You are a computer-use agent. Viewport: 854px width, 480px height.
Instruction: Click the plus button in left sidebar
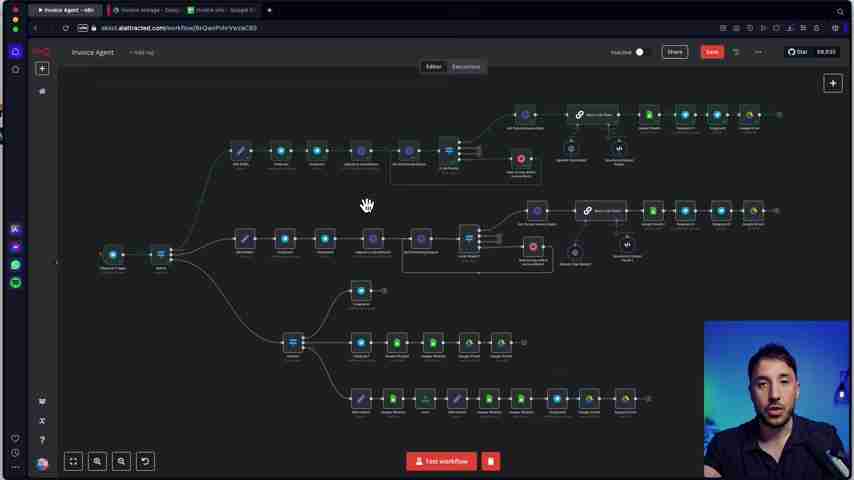pyautogui.click(x=42, y=69)
